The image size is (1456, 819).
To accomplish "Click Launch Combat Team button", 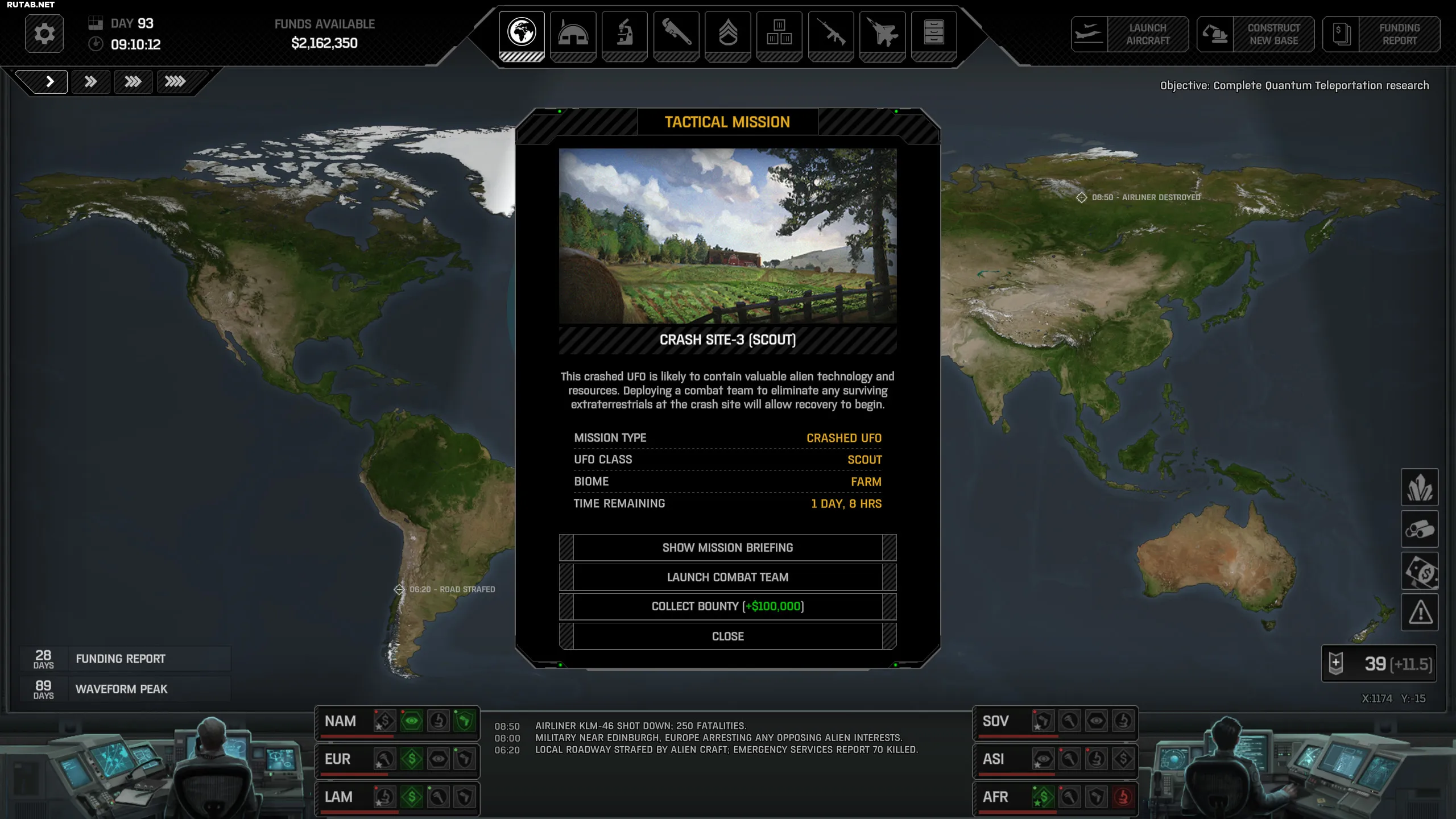I will coord(727,577).
